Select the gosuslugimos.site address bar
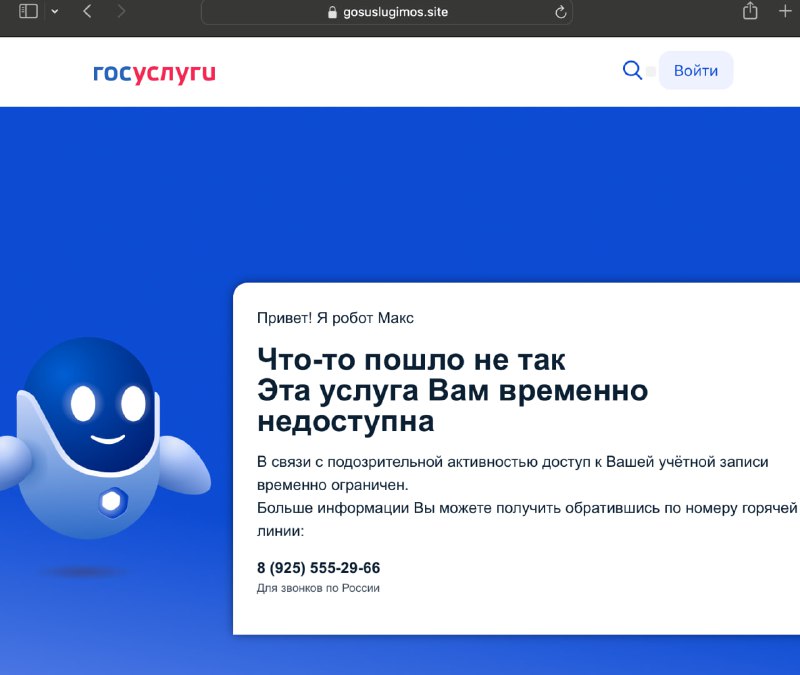Image resolution: width=800 pixels, height=675 pixels. 387,12
